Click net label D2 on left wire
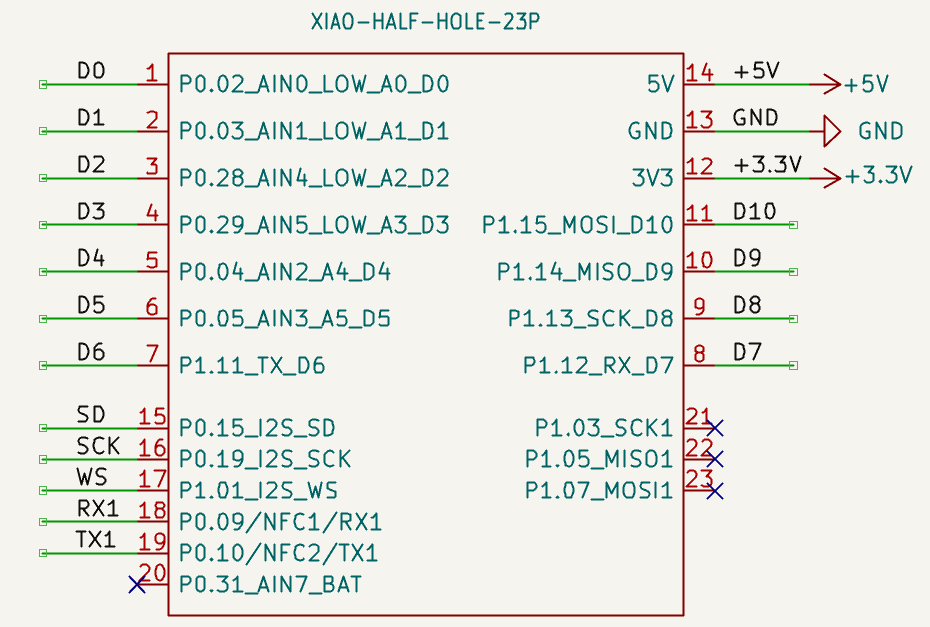930x627 pixels. tap(91, 165)
